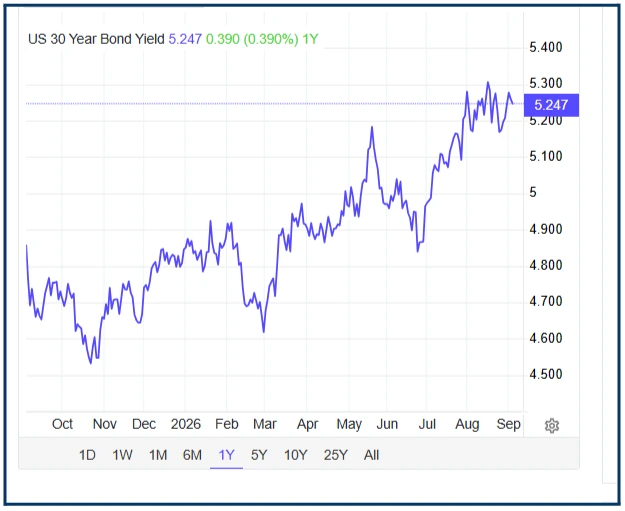Switch to the 25Y time range
Image resolution: width=625 pixels, height=511 pixels.
pos(336,455)
